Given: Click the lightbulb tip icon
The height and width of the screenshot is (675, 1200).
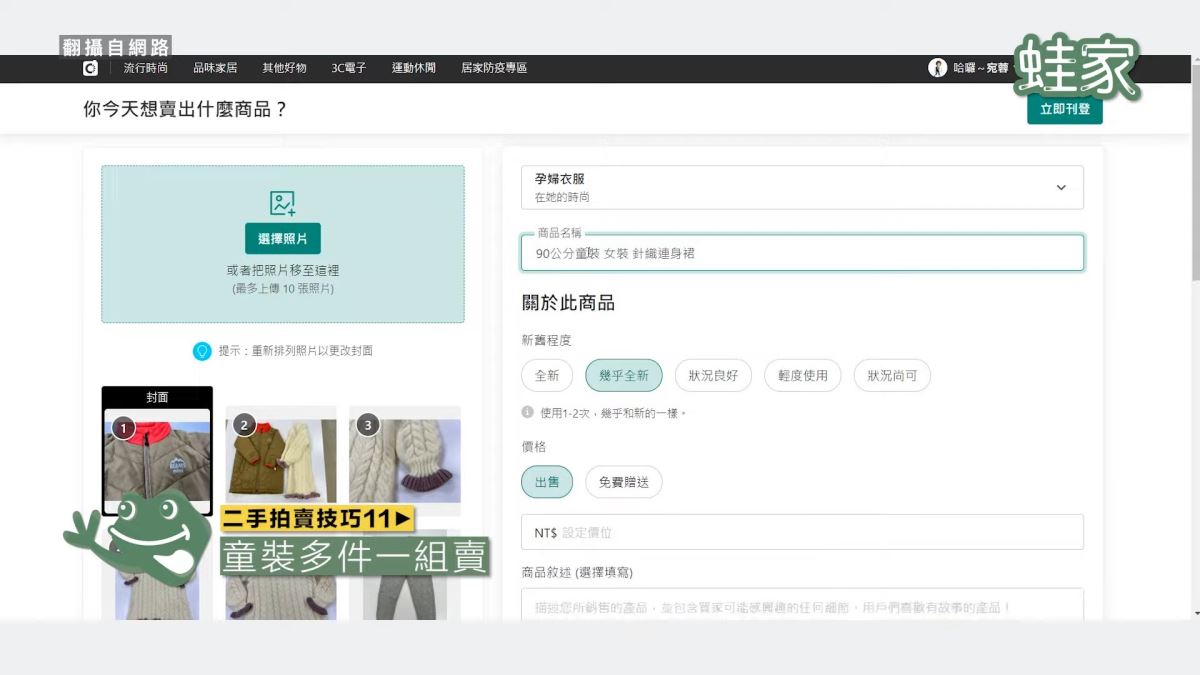Looking at the screenshot, I should click(x=202, y=351).
